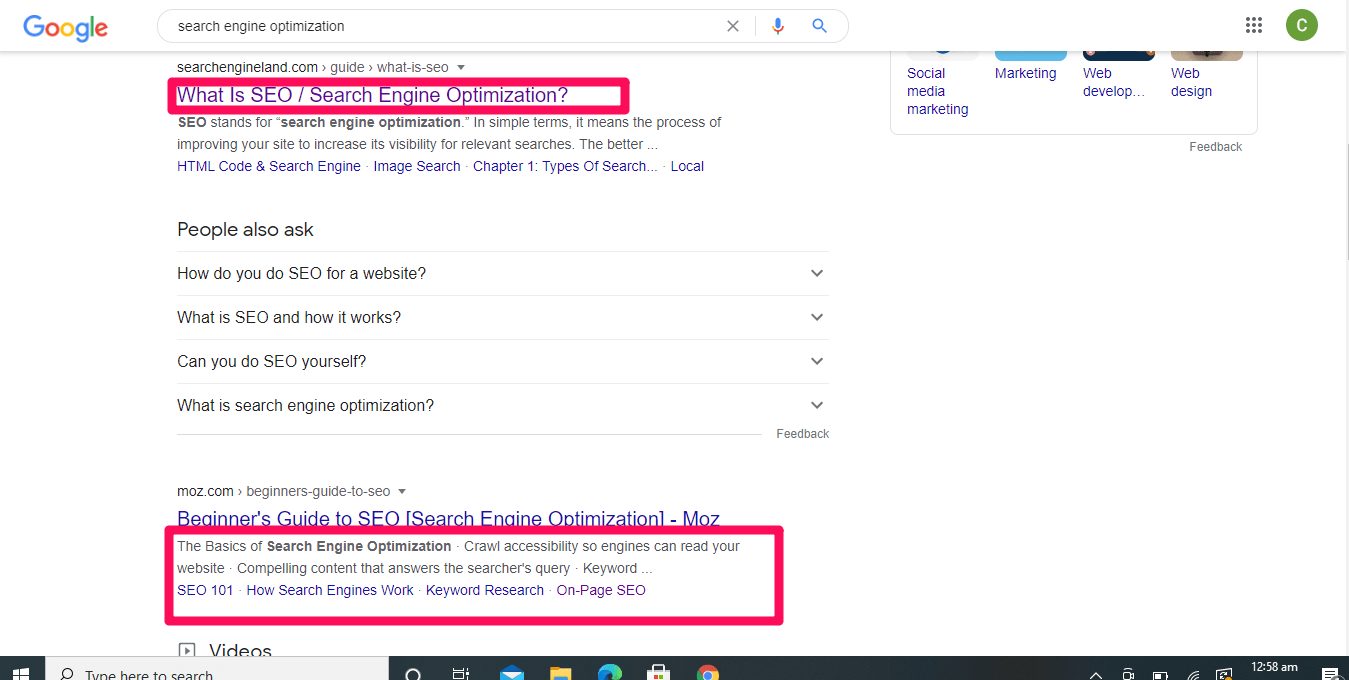Click the blue magnifier search button
This screenshot has height=680, width=1349.
pyautogui.click(x=820, y=26)
